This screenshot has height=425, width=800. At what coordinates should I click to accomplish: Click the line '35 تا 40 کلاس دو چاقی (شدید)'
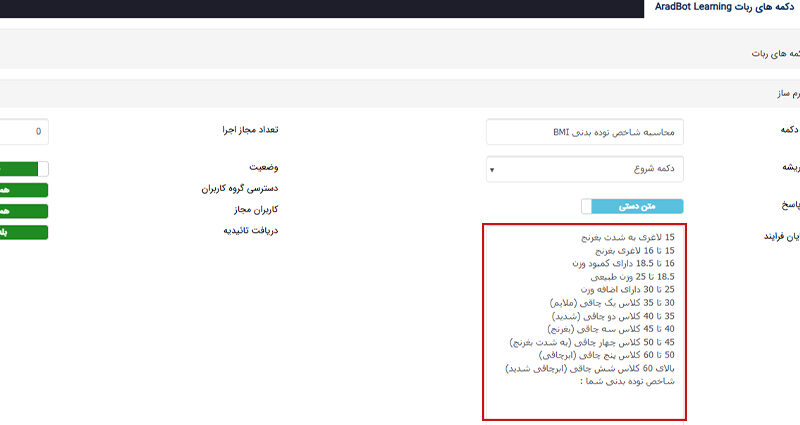(613, 316)
